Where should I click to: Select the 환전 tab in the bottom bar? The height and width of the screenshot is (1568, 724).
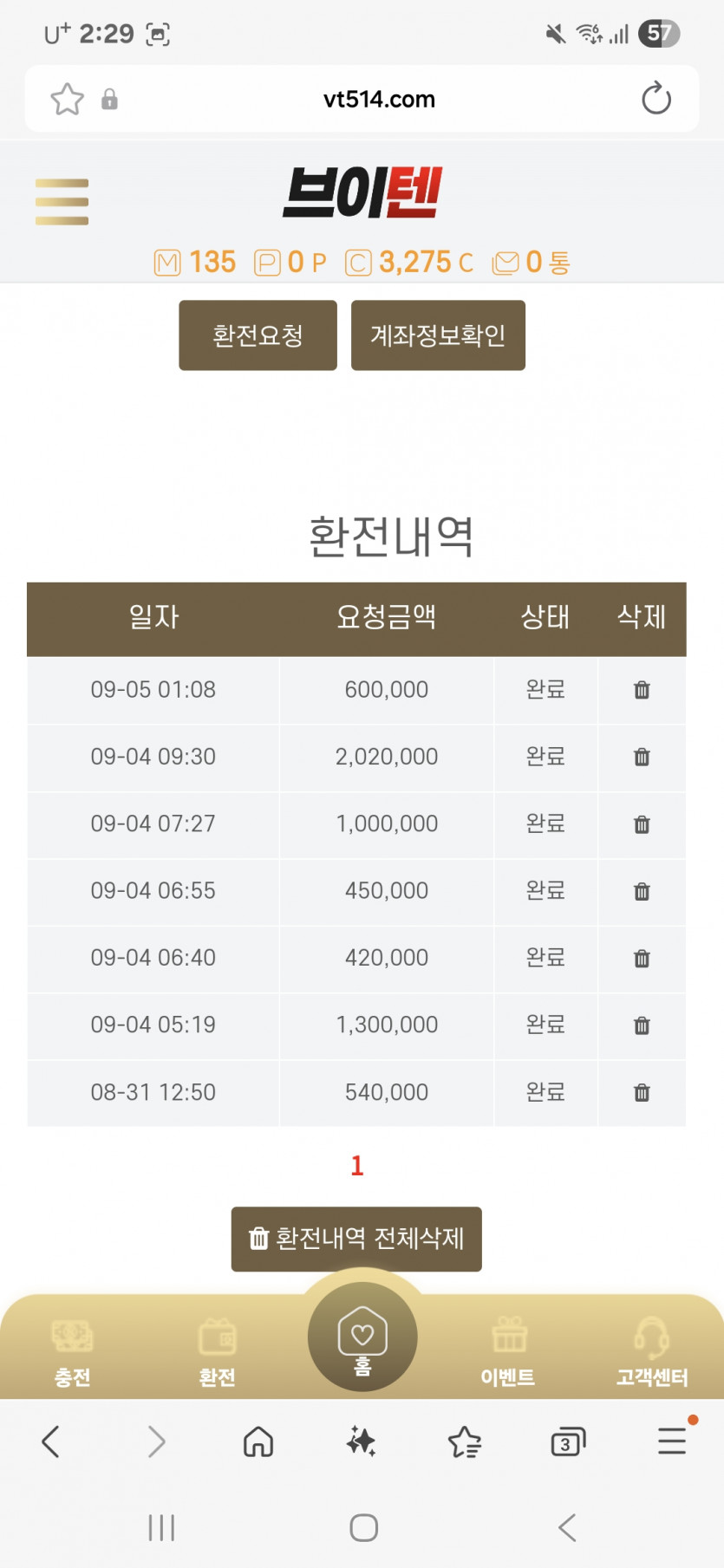tap(217, 1353)
